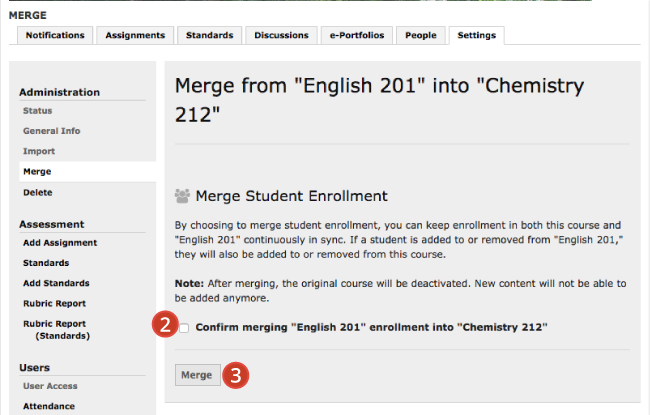Open the Attendance sidebar link

coord(49,406)
